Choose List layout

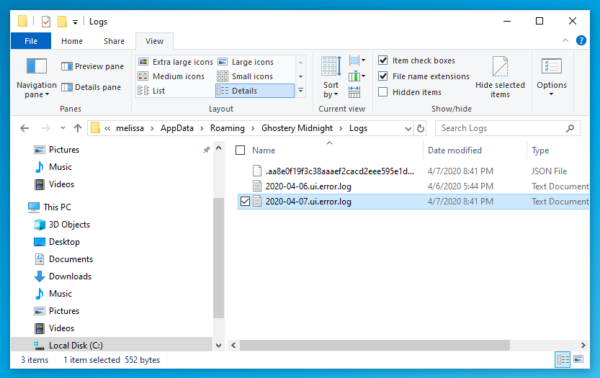151,91
